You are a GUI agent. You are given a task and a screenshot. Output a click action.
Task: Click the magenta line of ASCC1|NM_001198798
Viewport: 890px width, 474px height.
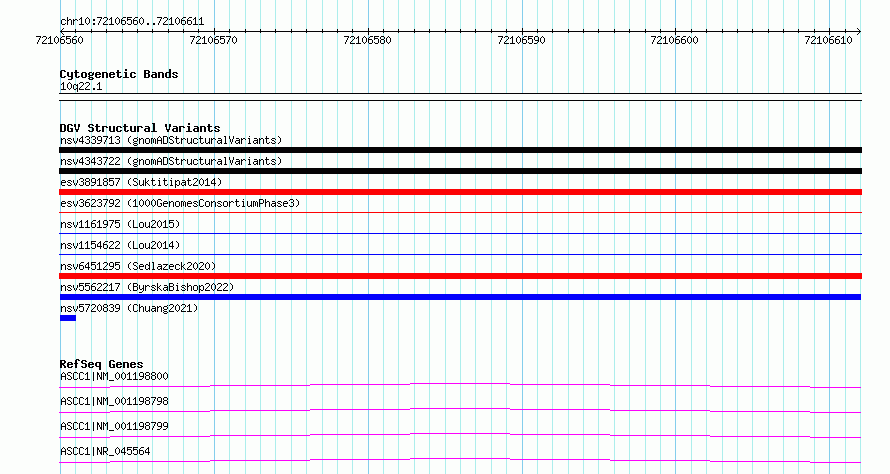(x=460, y=410)
